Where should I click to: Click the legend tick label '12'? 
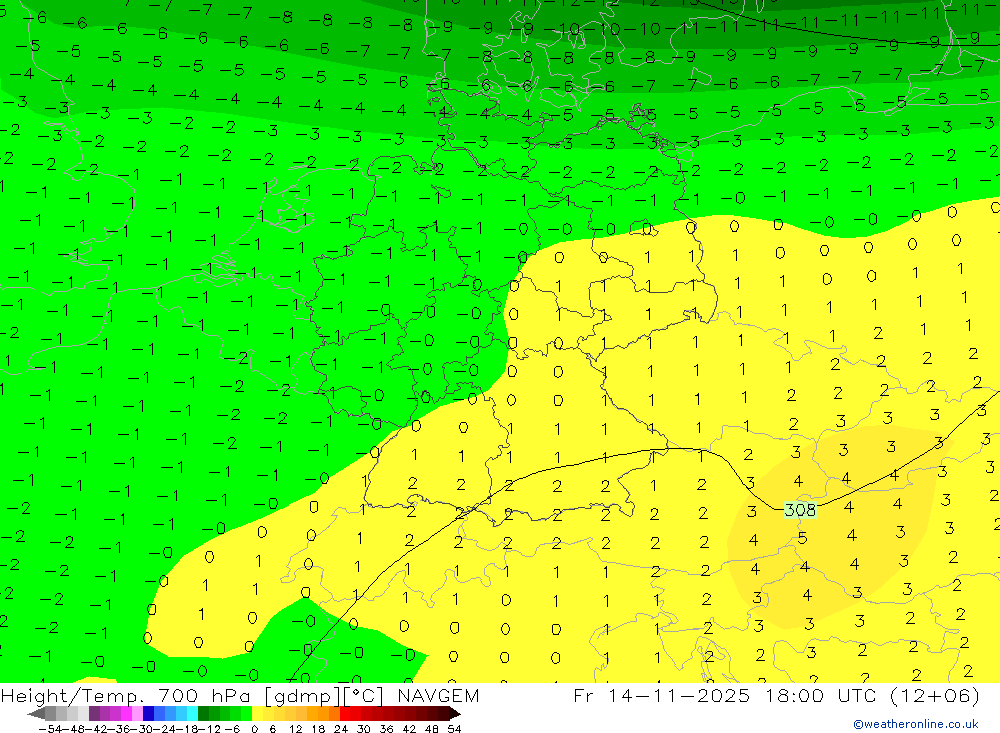[x=295, y=729]
